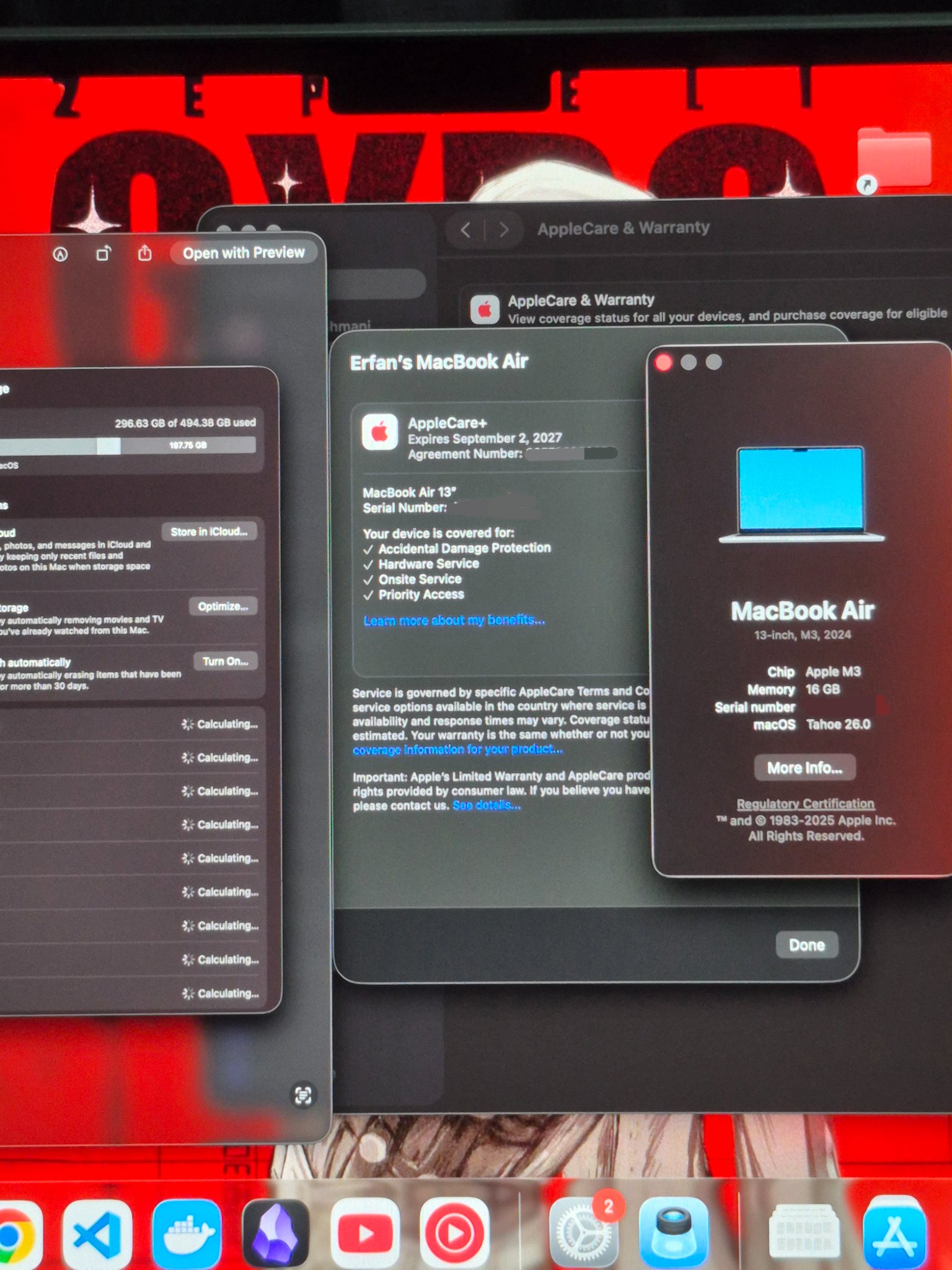Click the 'Tahoe 26.0' macOS version text
The width and height of the screenshot is (952, 1270).
tap(838, 724)
